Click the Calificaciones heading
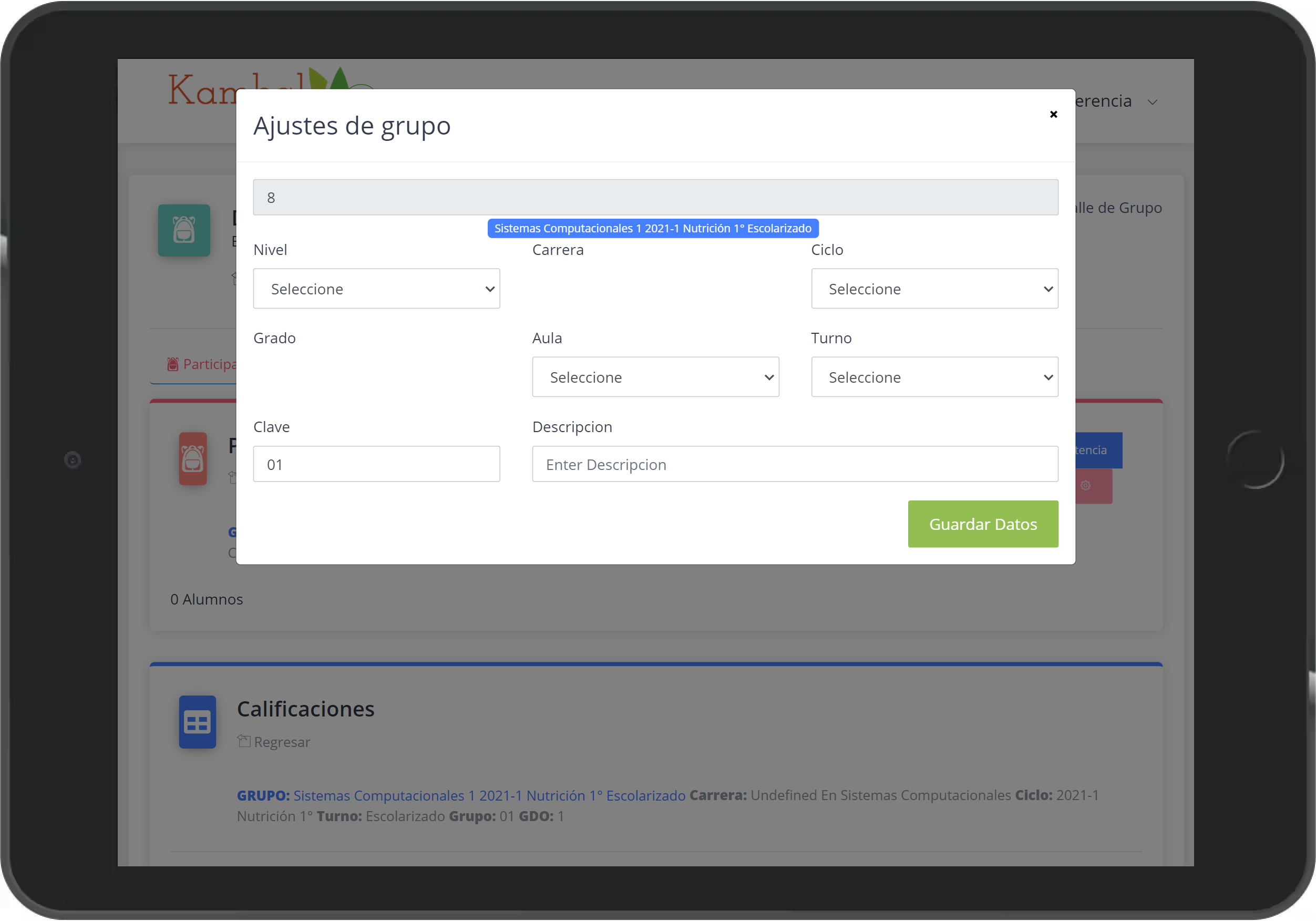The height and width of the screenshot is (921, 1316). tap(305, 709)
